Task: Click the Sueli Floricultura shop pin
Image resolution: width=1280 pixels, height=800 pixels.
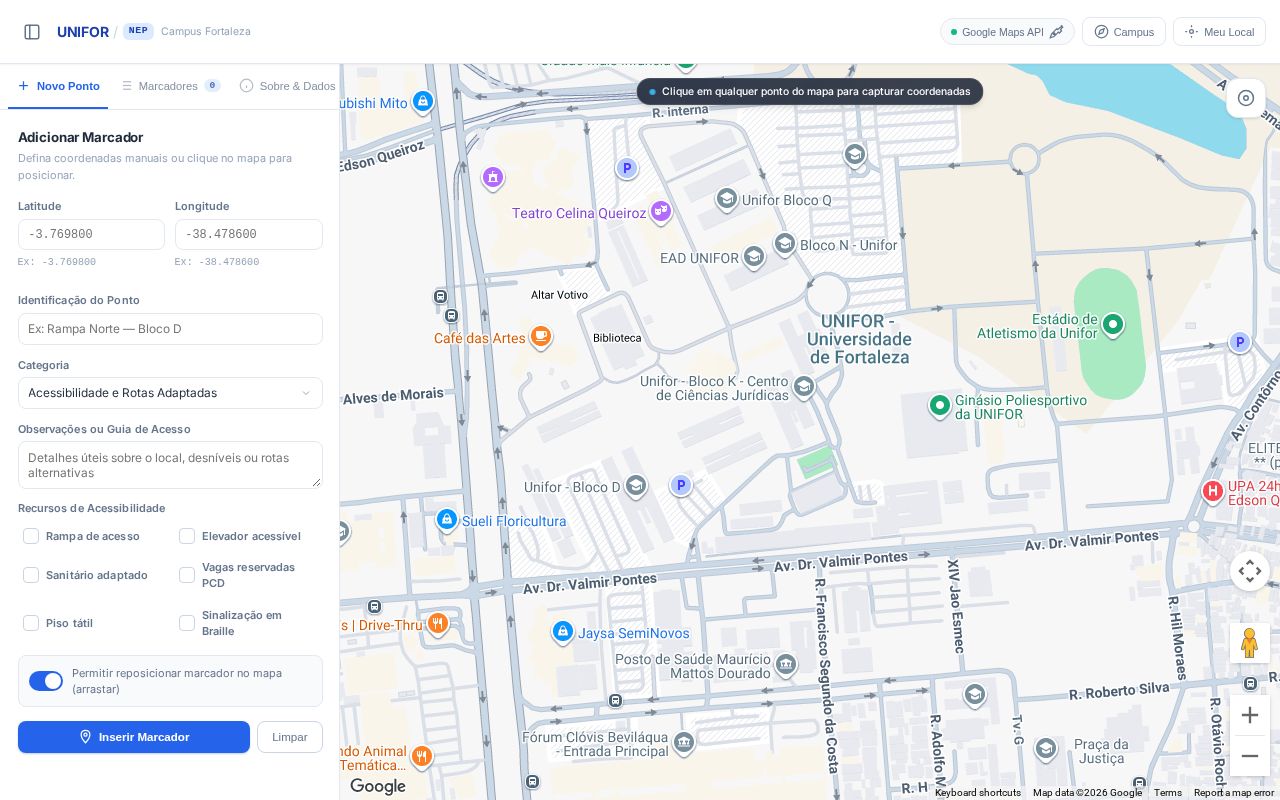Action: coord(447,520)
